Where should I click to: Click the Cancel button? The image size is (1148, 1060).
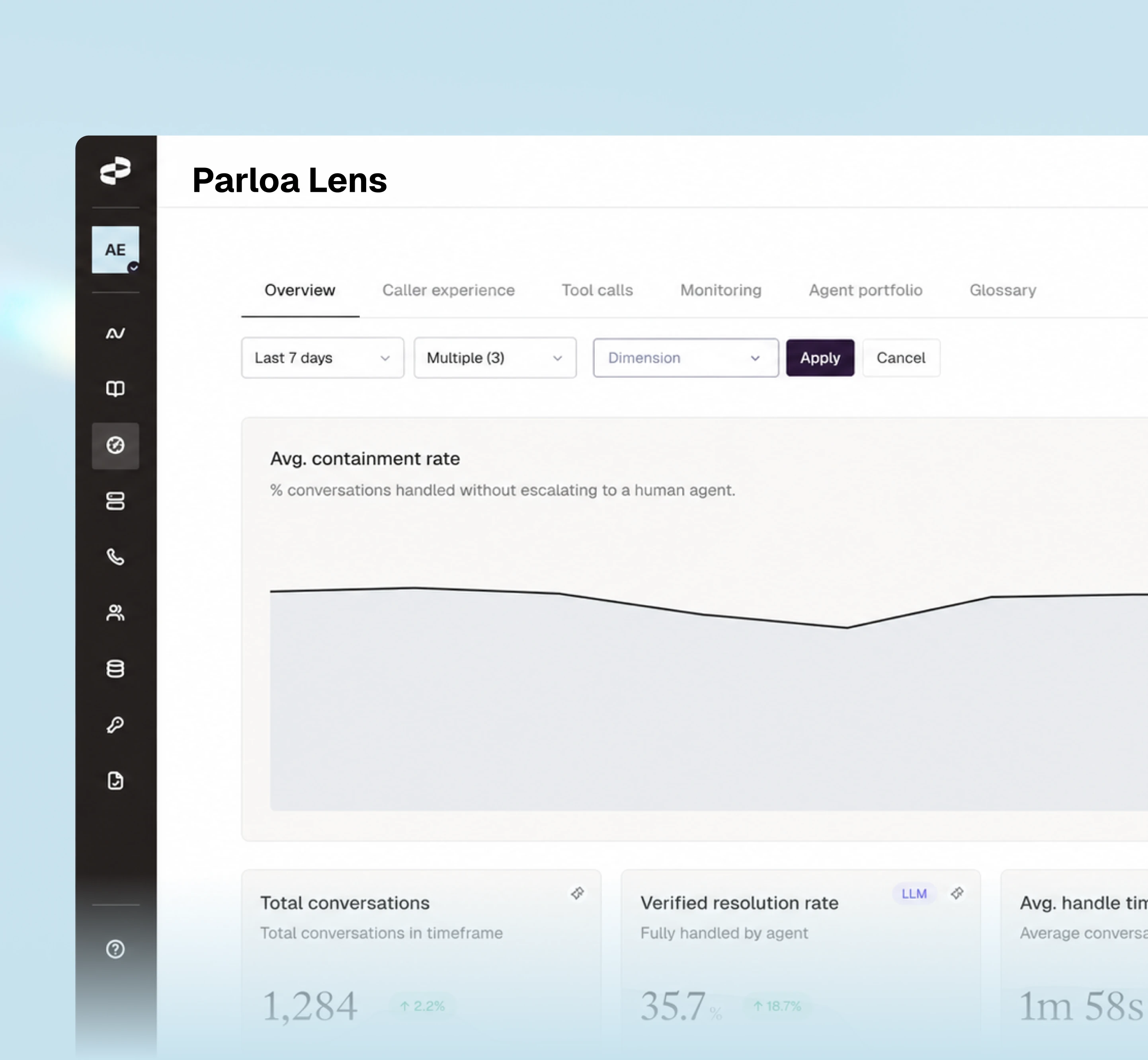pyautogui.click(x=901, y=358)
